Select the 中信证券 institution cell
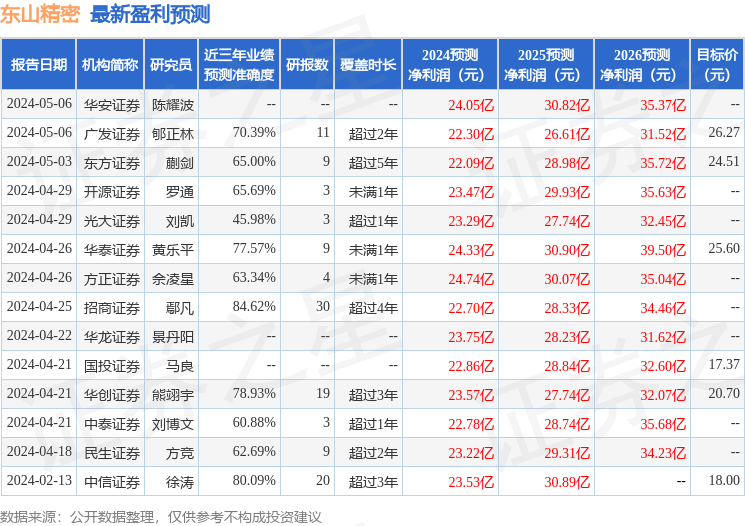745x526 pixels. point(112,481)
